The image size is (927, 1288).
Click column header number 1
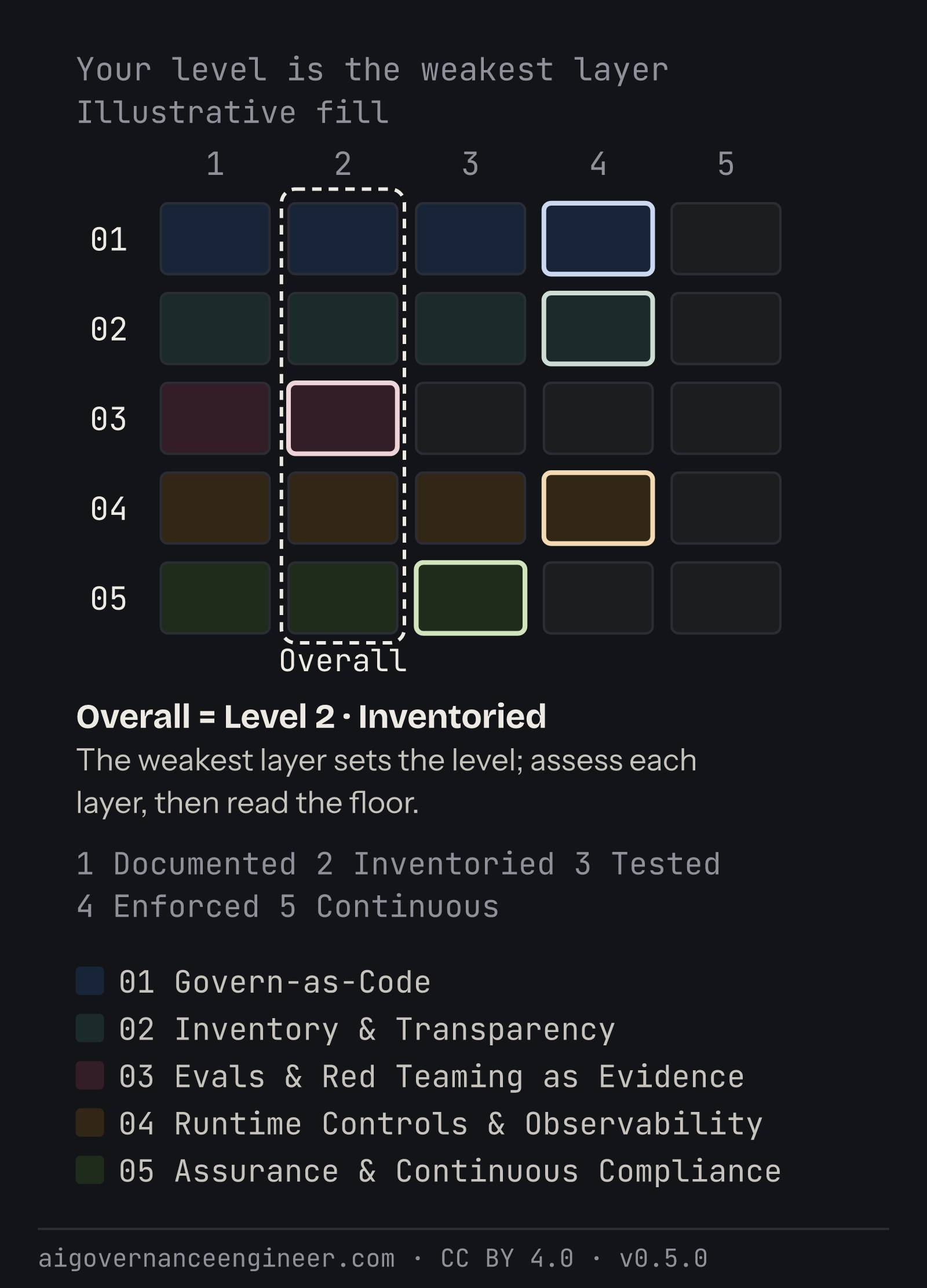(215, 164)
